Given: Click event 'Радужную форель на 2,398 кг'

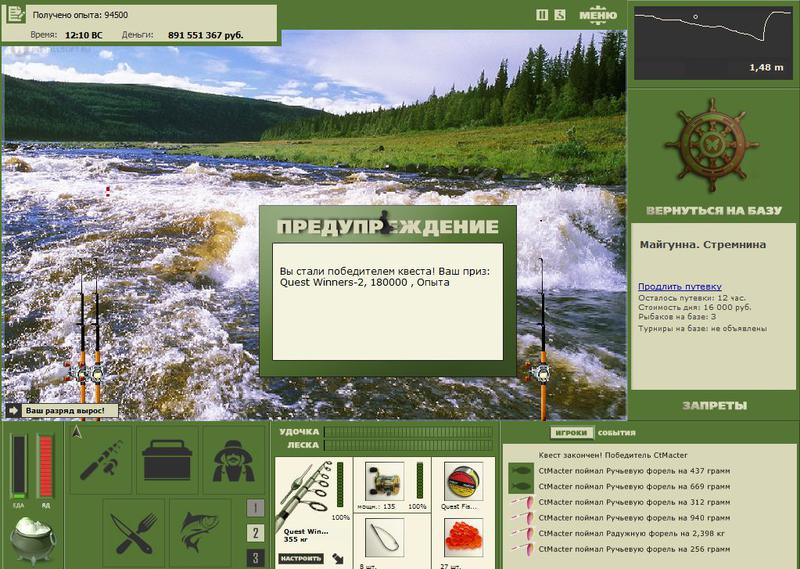Looking at the screenshot, I should pos(632,534).
